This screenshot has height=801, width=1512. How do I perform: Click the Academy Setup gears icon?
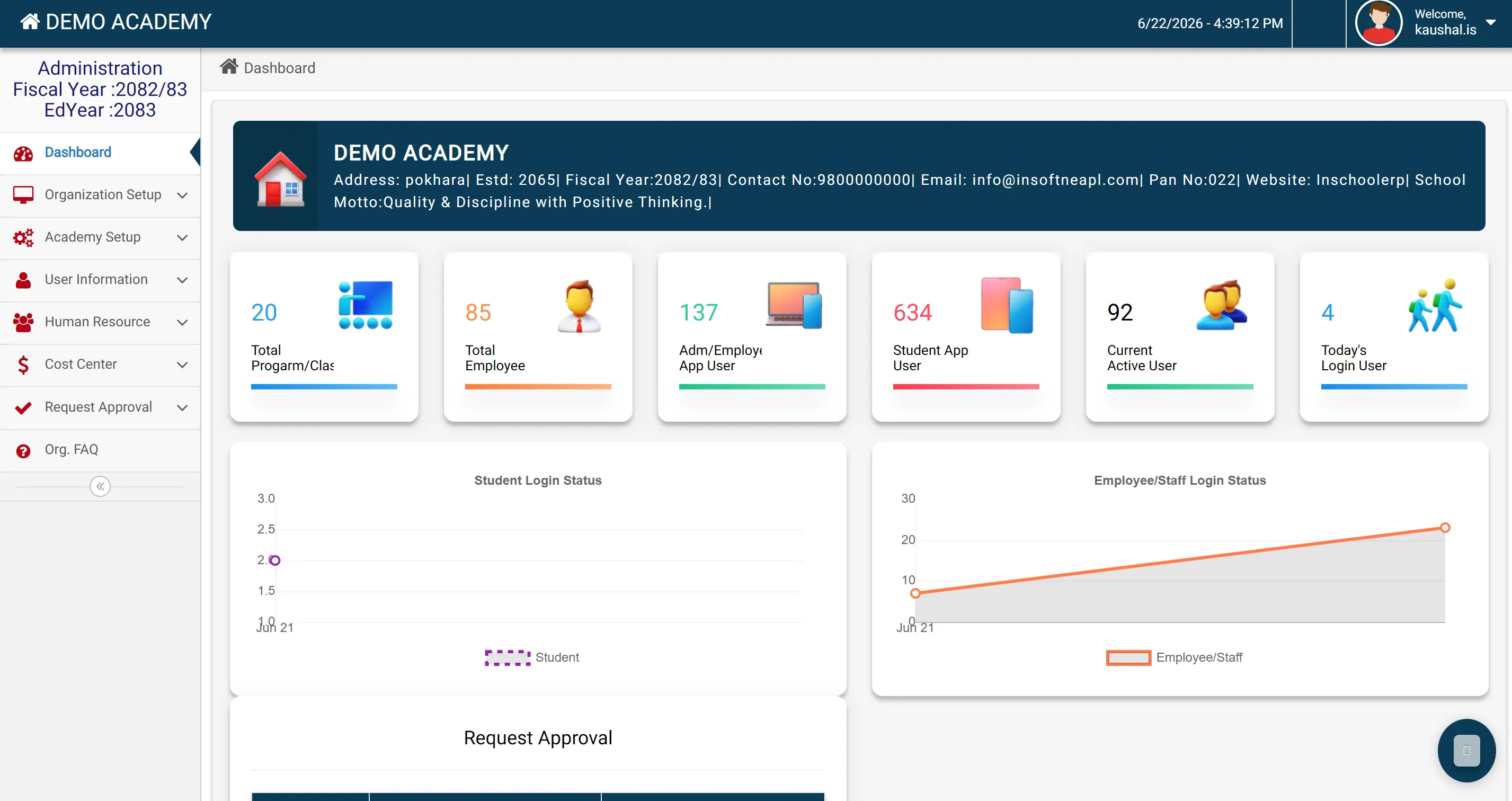tap(23, 238)
